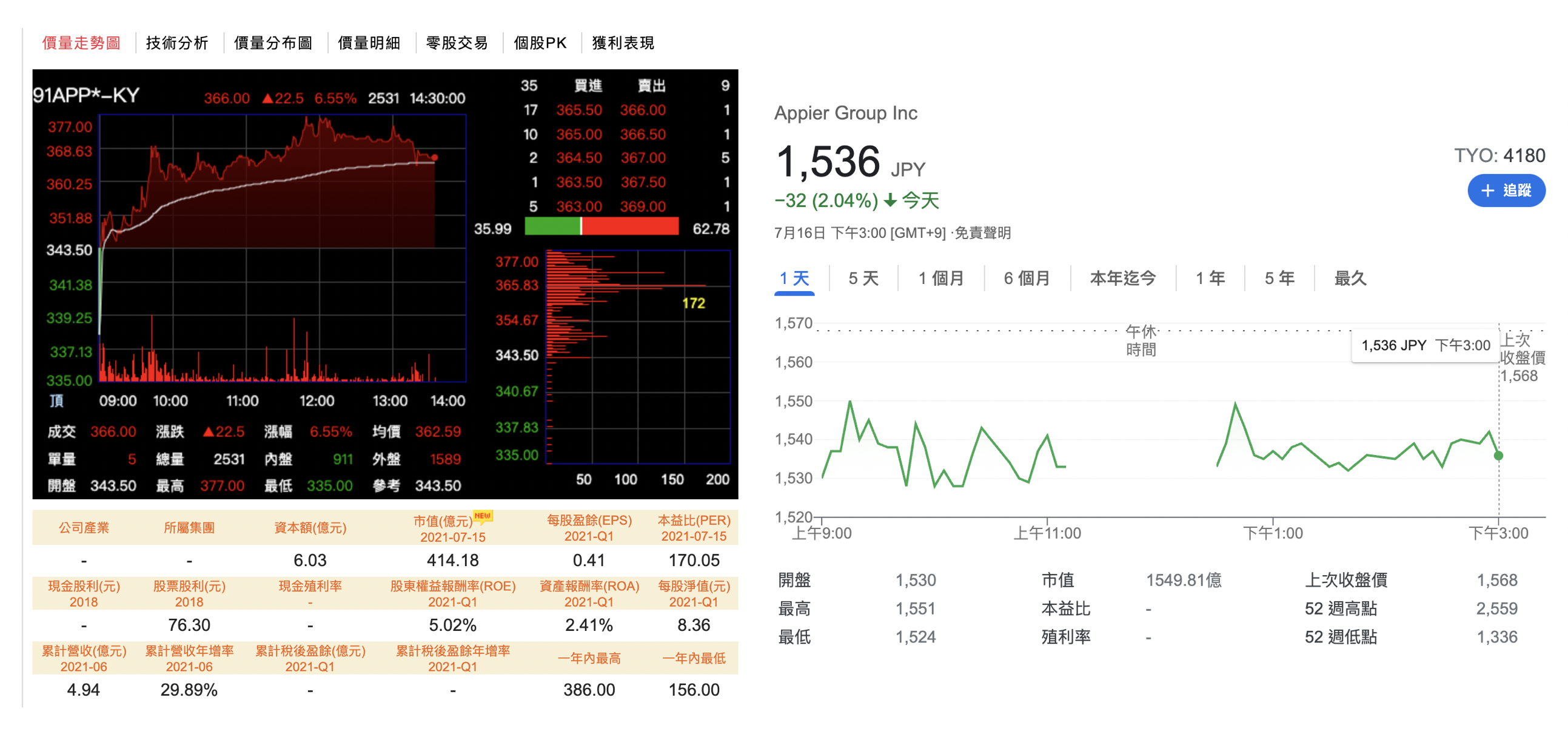The height and width of the screenshot is (745, 1568).
Task: Choose the 1 年 chart range
Action: (x=1210, y=279)
